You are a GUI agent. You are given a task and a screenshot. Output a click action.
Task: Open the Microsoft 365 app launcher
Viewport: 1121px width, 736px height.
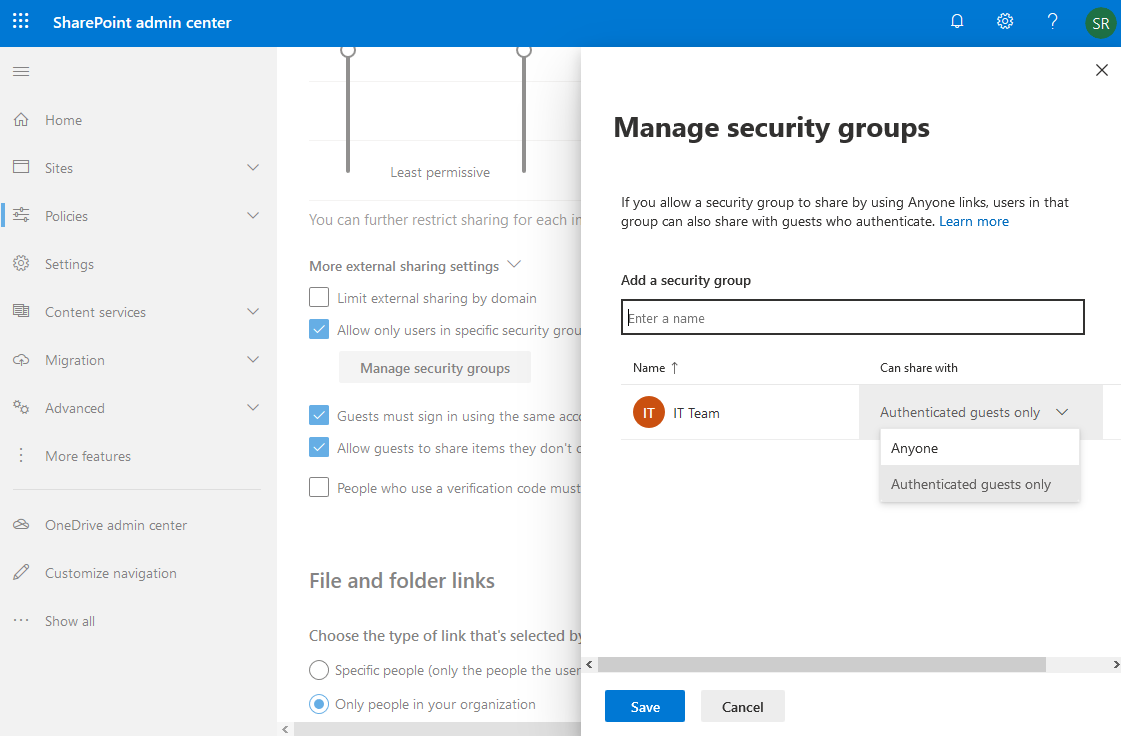(x=20, y=20)
